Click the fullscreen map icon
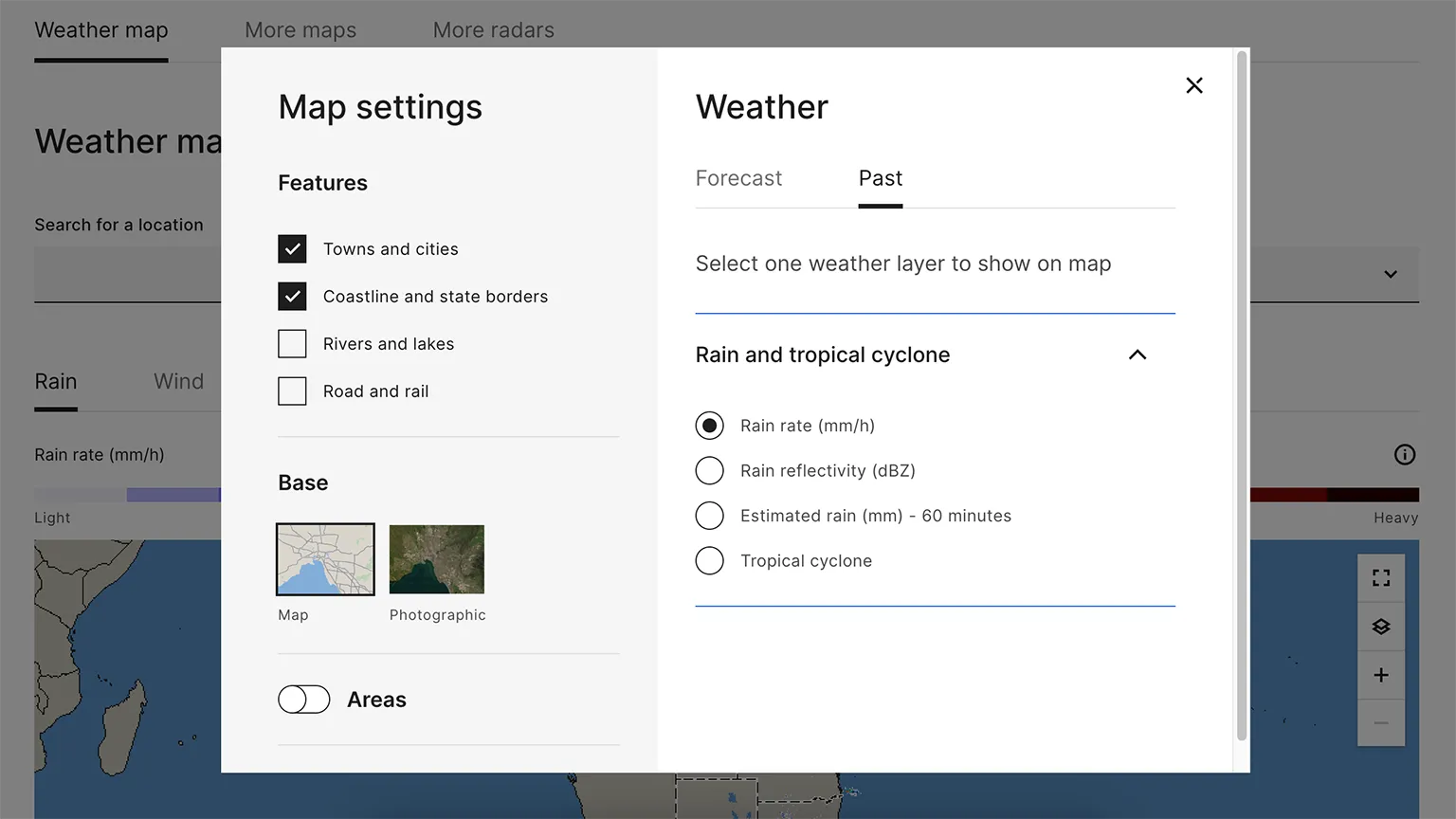The width and height of the screenshot is (1456, 819). (1381, 578)
